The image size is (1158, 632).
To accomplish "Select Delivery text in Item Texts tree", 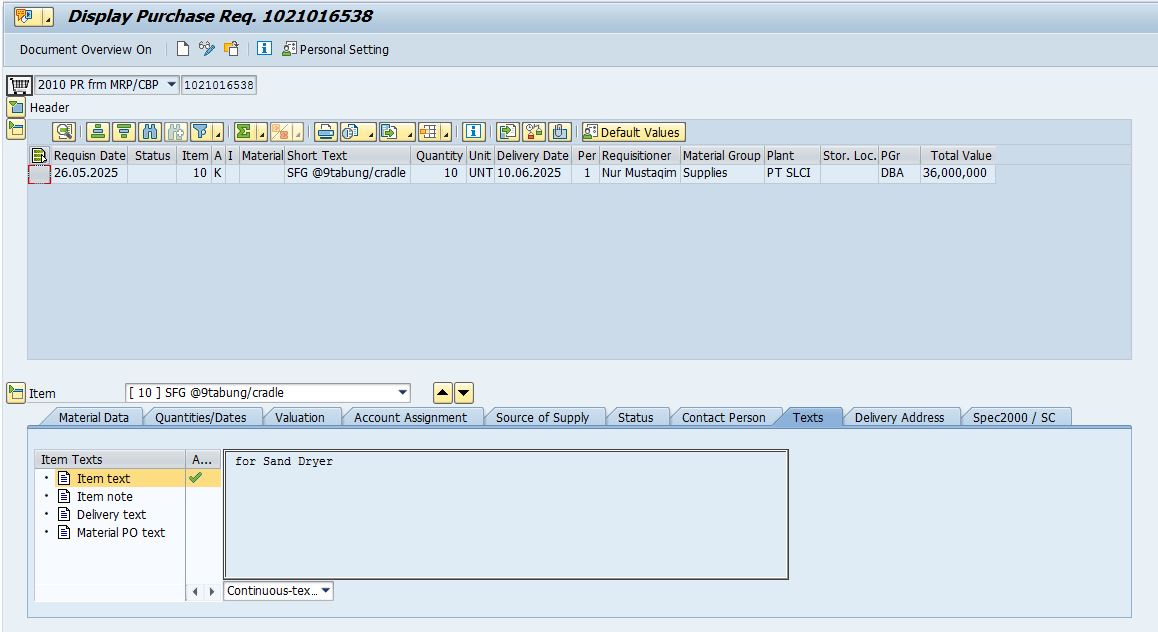I will pyautogui.click(x=112, y=515).
